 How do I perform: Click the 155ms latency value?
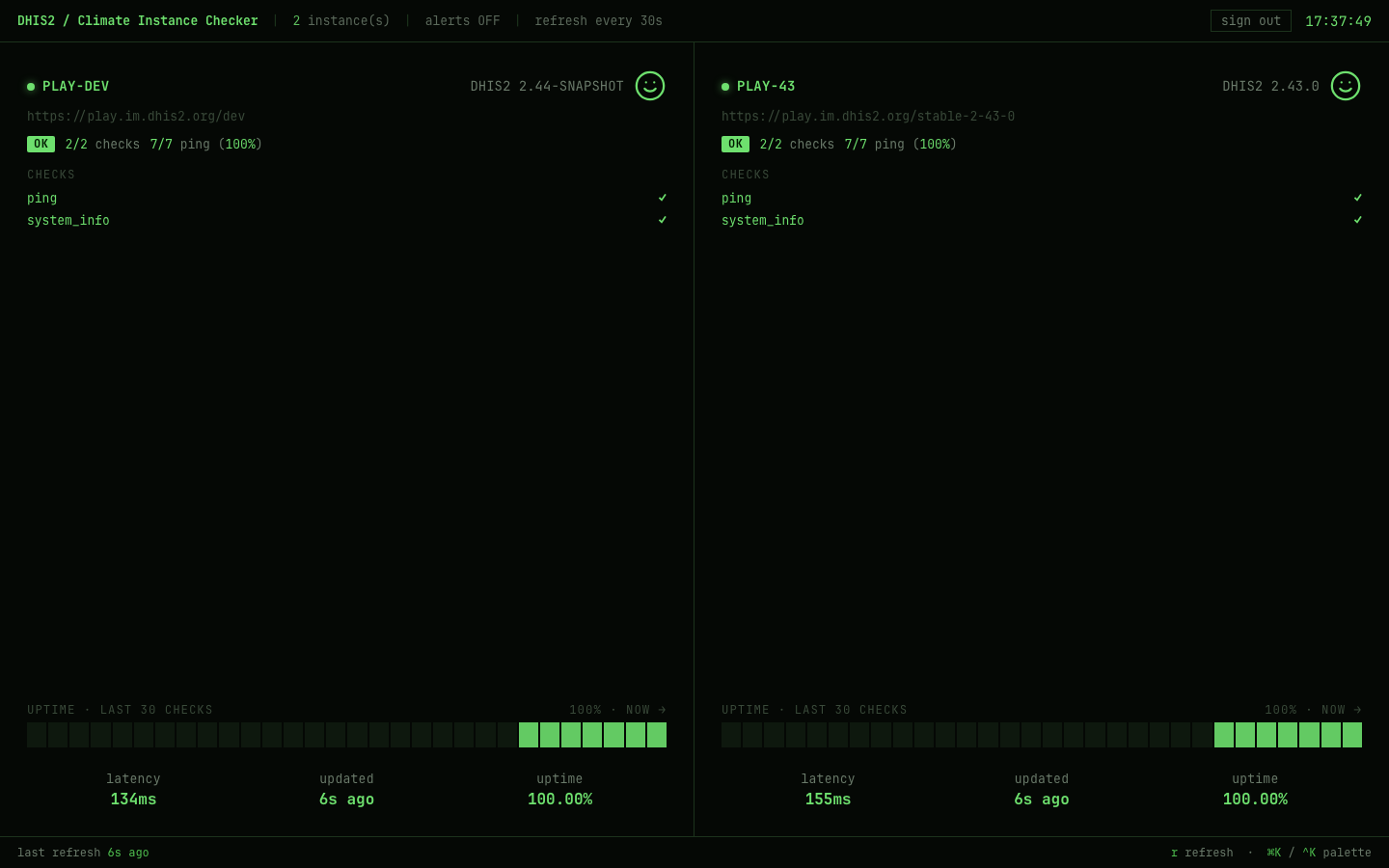828,799
